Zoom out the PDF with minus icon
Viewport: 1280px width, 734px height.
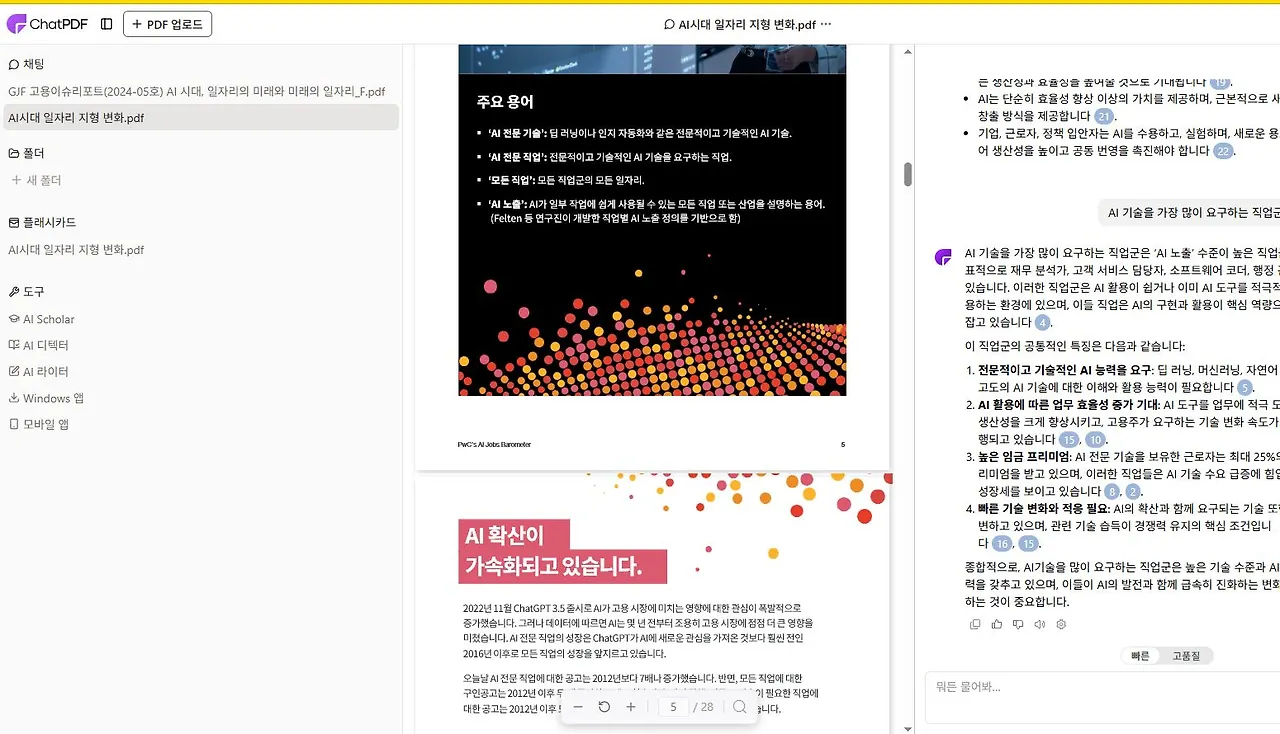coord(578,707)
